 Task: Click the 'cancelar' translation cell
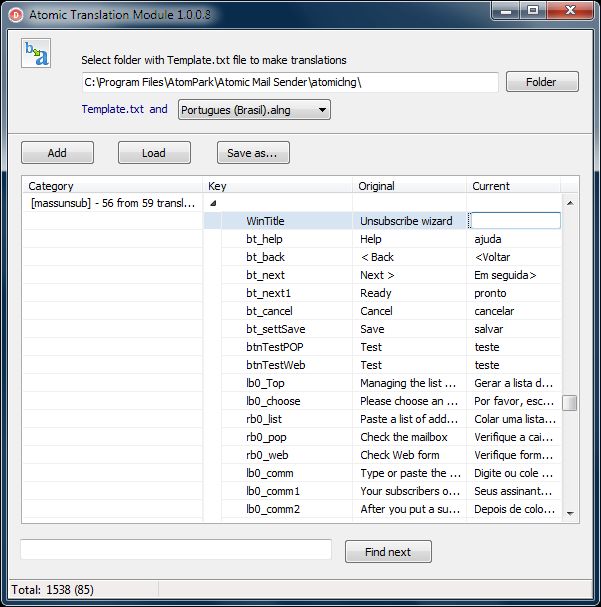(x=514, y=311)
